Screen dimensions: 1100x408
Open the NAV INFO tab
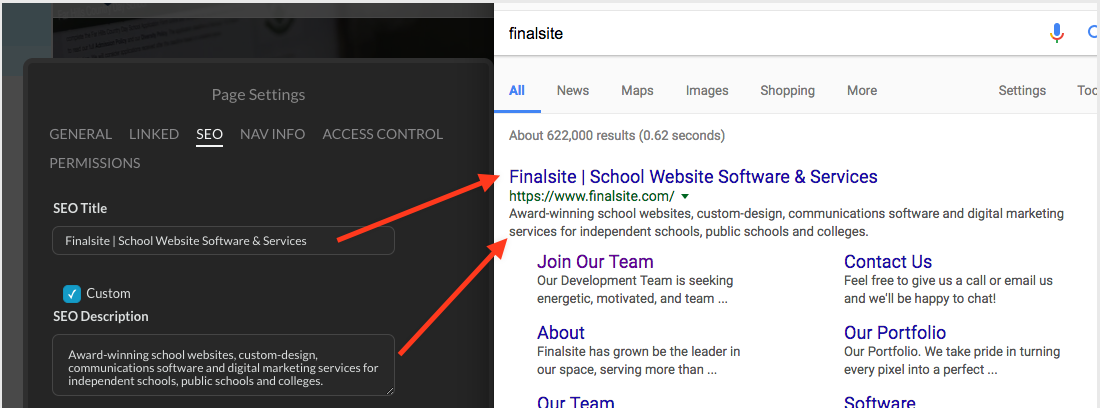pyautogui.click(x=272, y=134)
